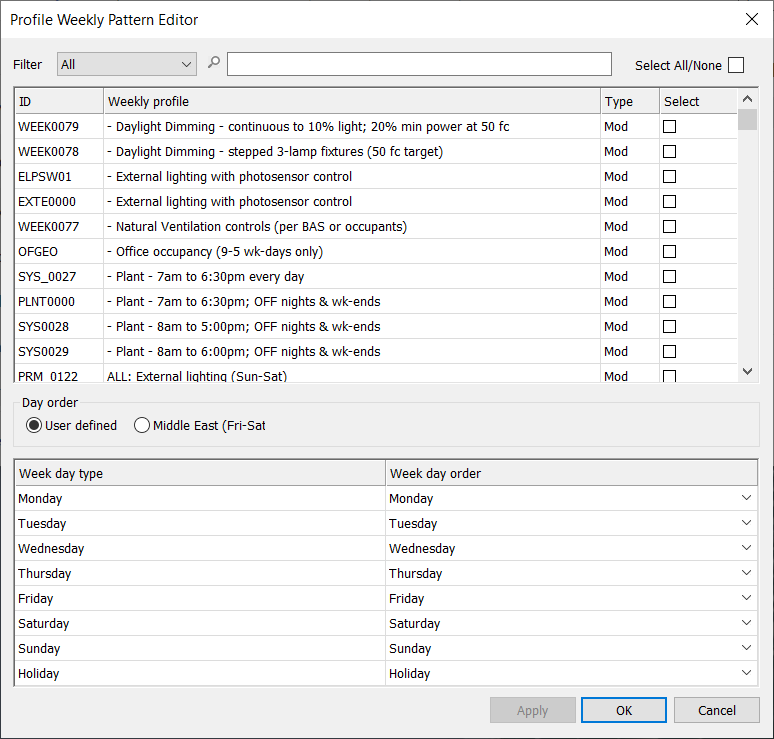
Task: Check the Select box for SYS0028
Action: coord(669,327)
